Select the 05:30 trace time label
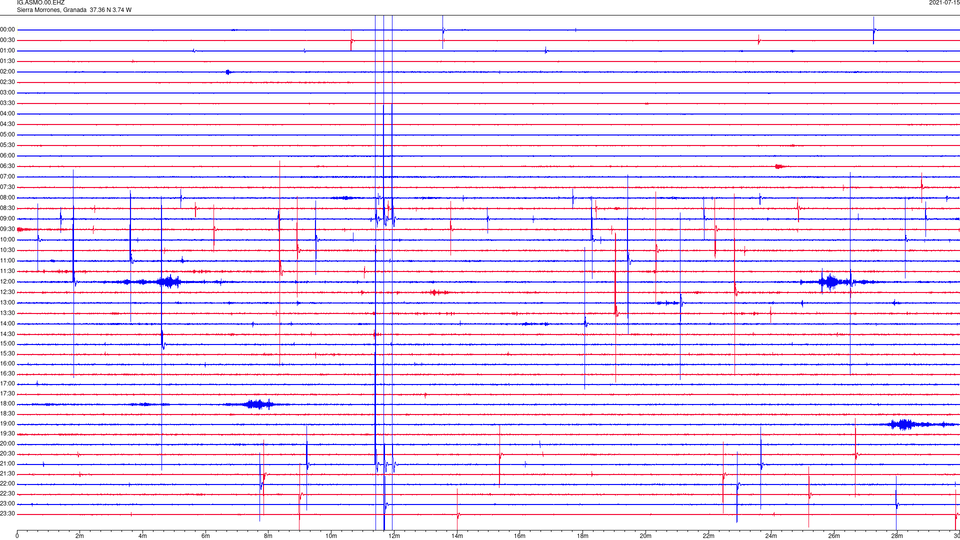The image size is (960, 540). click(8, 145)
